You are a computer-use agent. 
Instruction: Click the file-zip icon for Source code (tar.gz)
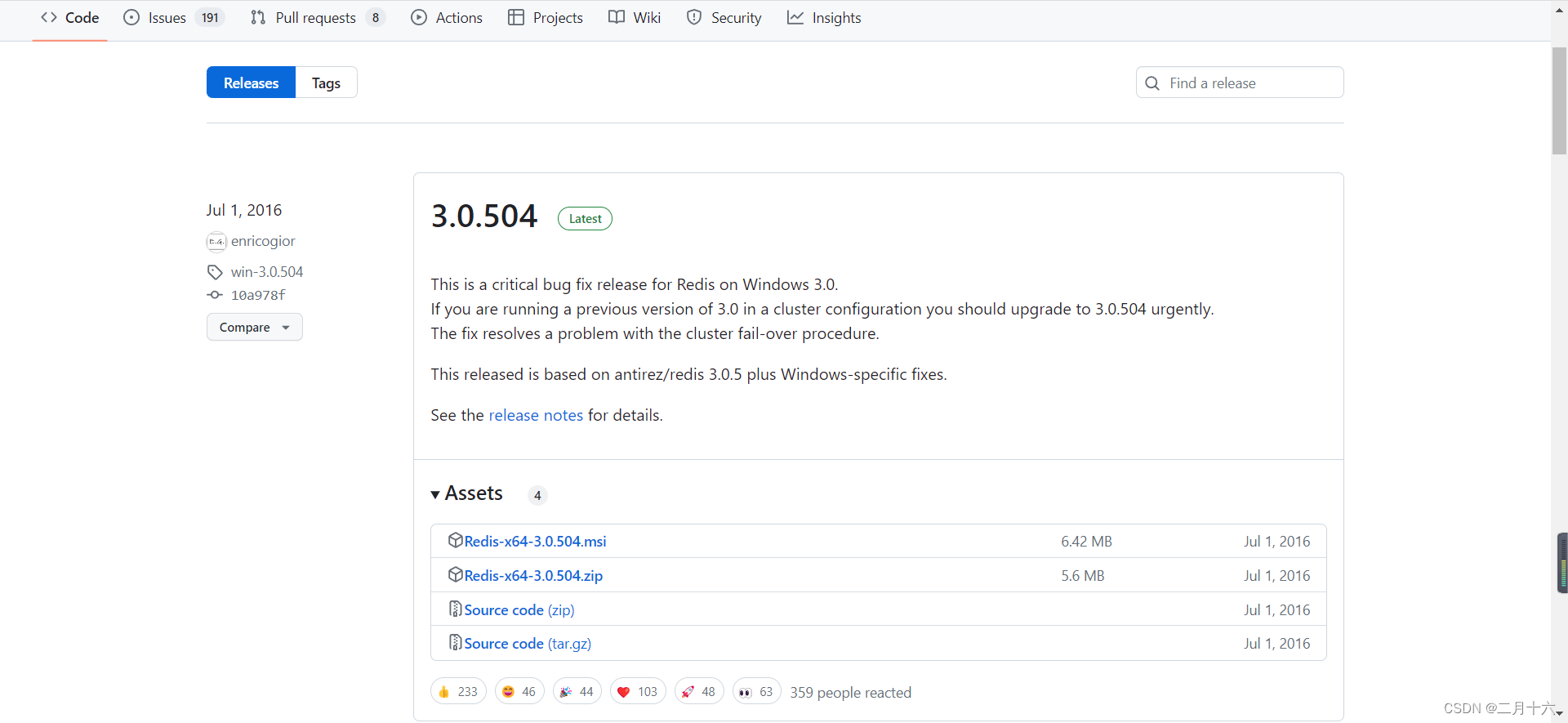(456, 643)
